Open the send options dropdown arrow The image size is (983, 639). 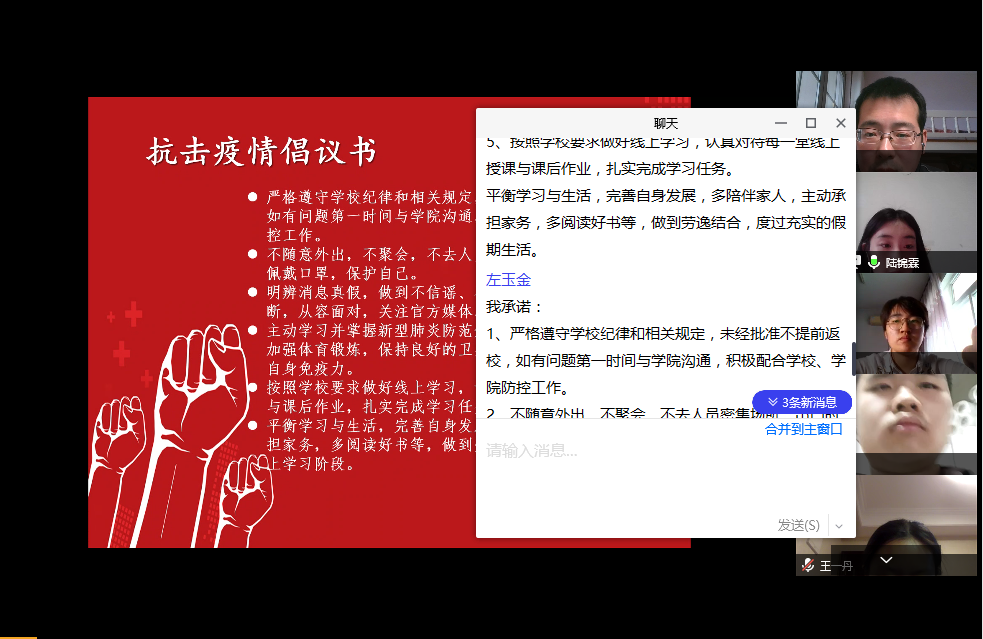click(x=839, y=526)
